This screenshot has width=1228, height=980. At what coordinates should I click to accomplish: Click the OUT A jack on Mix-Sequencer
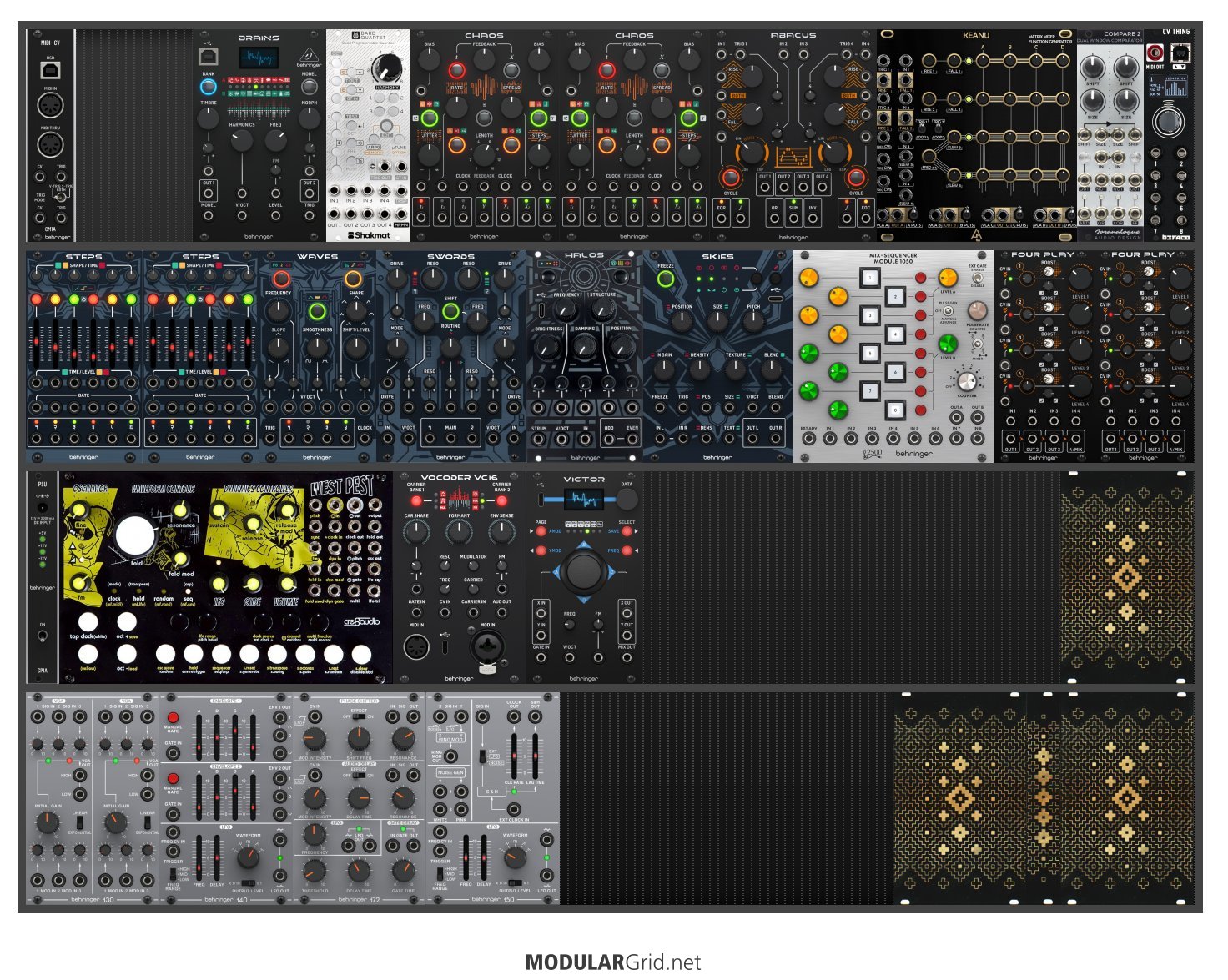(956, 419)
